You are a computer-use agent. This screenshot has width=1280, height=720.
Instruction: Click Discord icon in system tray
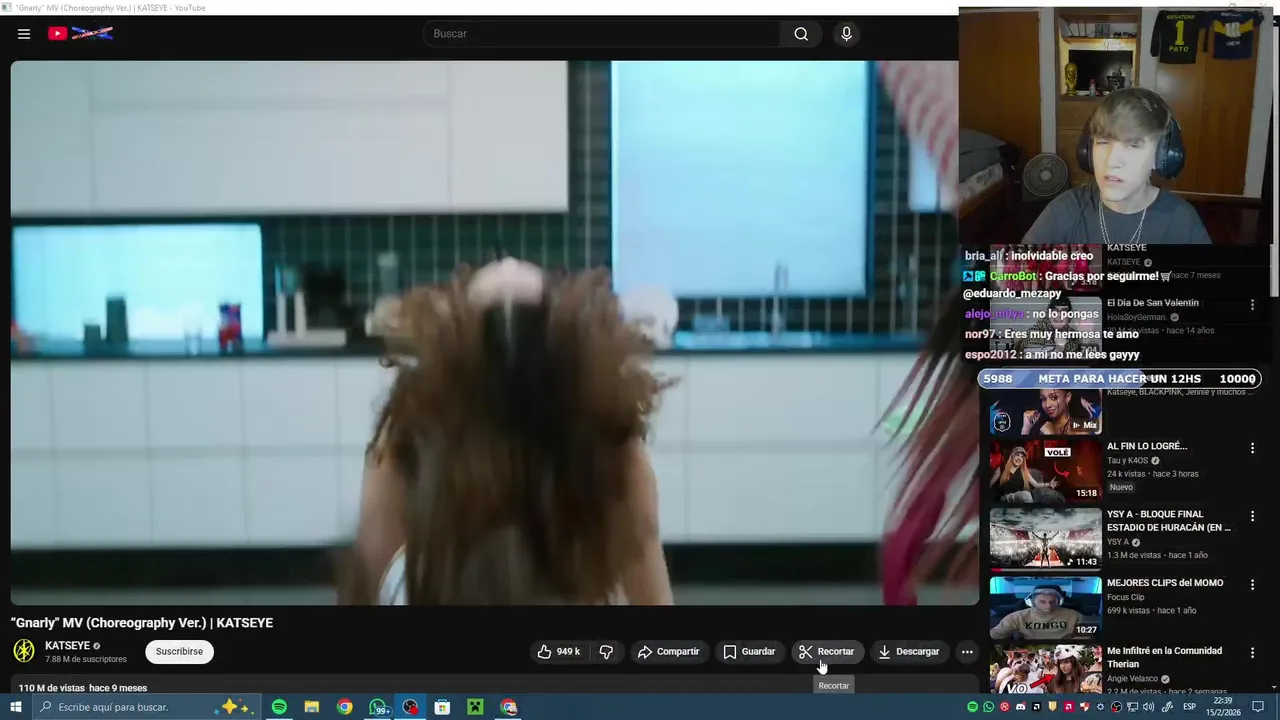point(1021,707)
